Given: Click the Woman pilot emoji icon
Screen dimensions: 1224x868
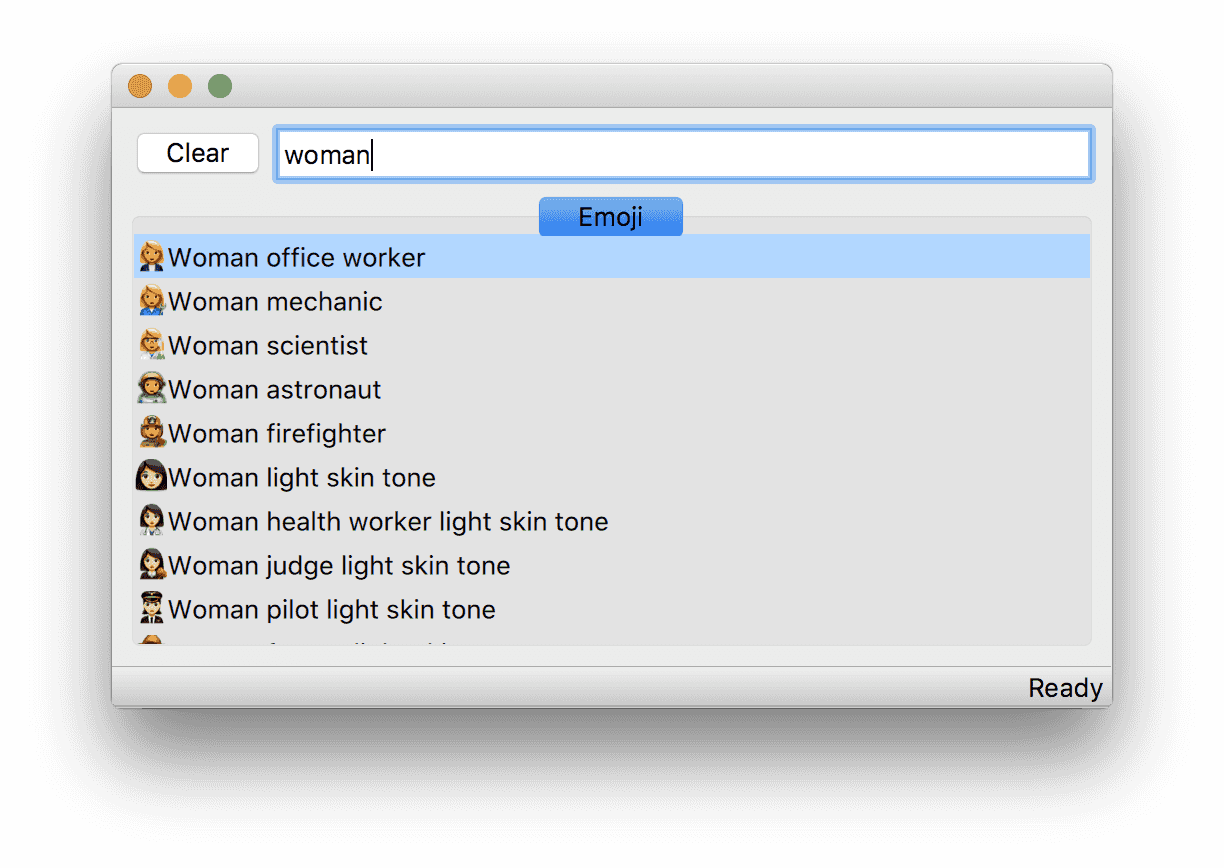Looking at the screenshot, I should click(151, 609).
